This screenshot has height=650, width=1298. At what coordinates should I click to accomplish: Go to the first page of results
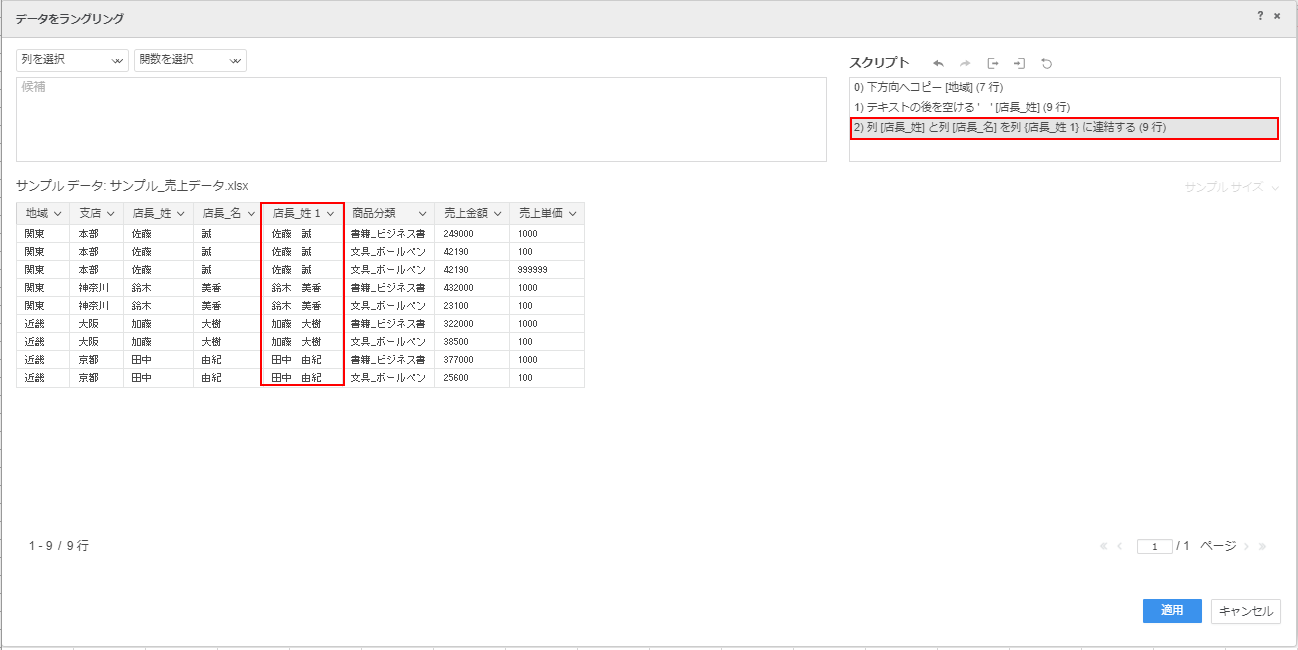(x=1104, y=546)
